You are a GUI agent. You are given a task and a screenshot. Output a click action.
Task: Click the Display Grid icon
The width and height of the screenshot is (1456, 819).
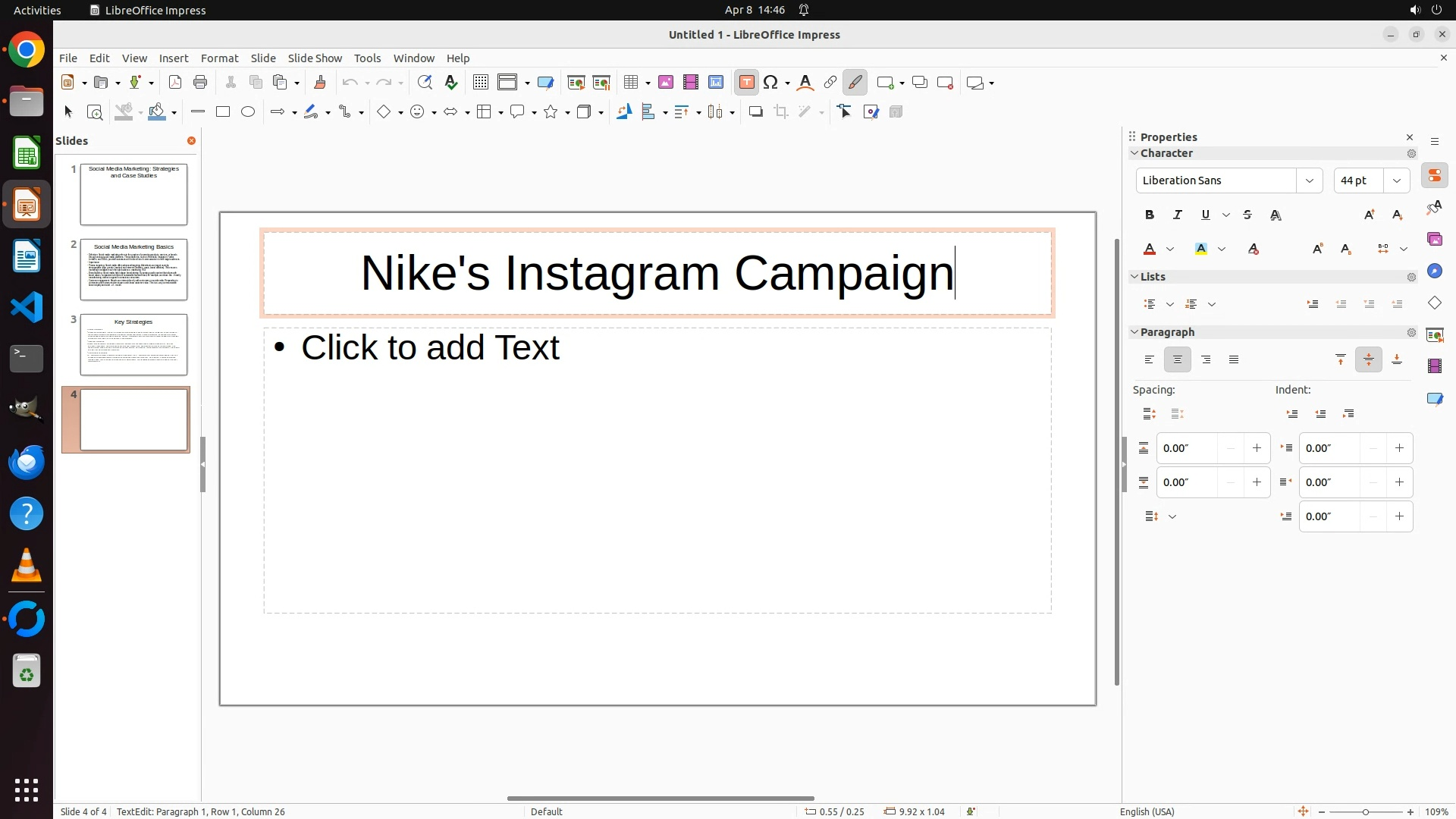pos(480,83)
